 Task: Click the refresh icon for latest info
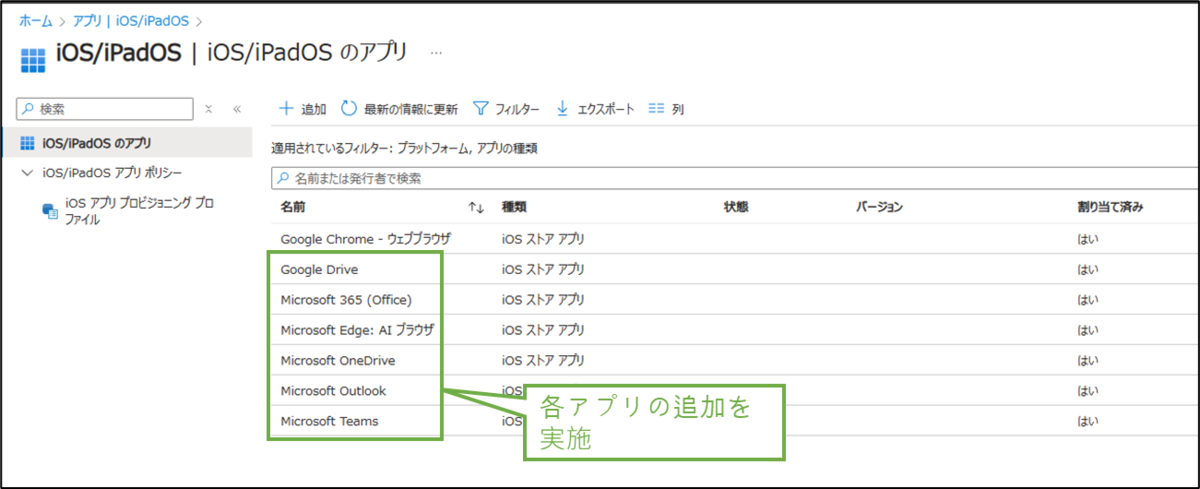(349, 108)
